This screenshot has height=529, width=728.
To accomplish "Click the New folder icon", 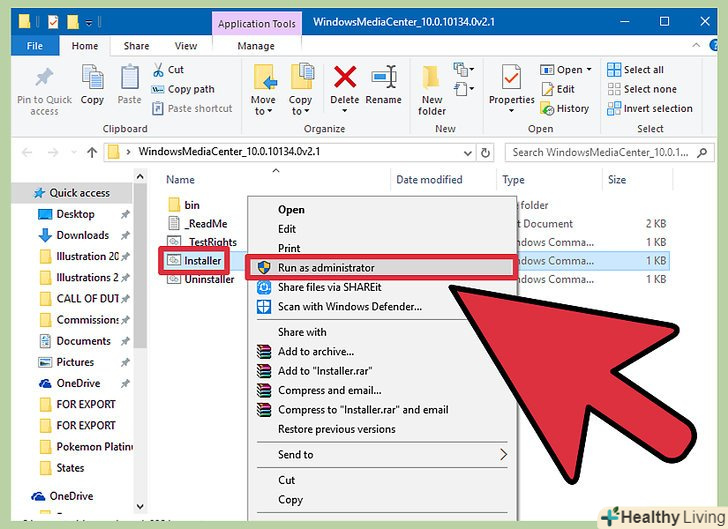I will click(x=431, y=77).
